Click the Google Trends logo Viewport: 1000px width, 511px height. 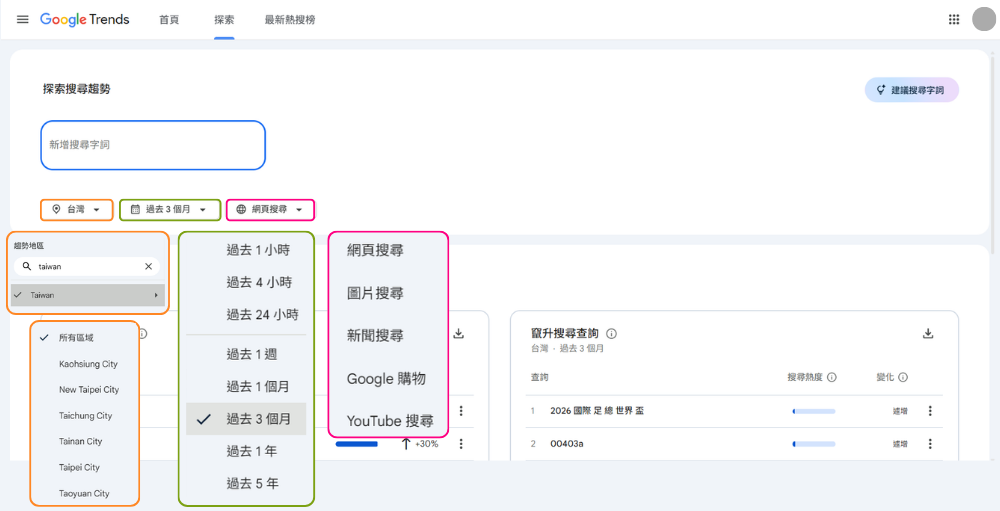click(84, 19)
